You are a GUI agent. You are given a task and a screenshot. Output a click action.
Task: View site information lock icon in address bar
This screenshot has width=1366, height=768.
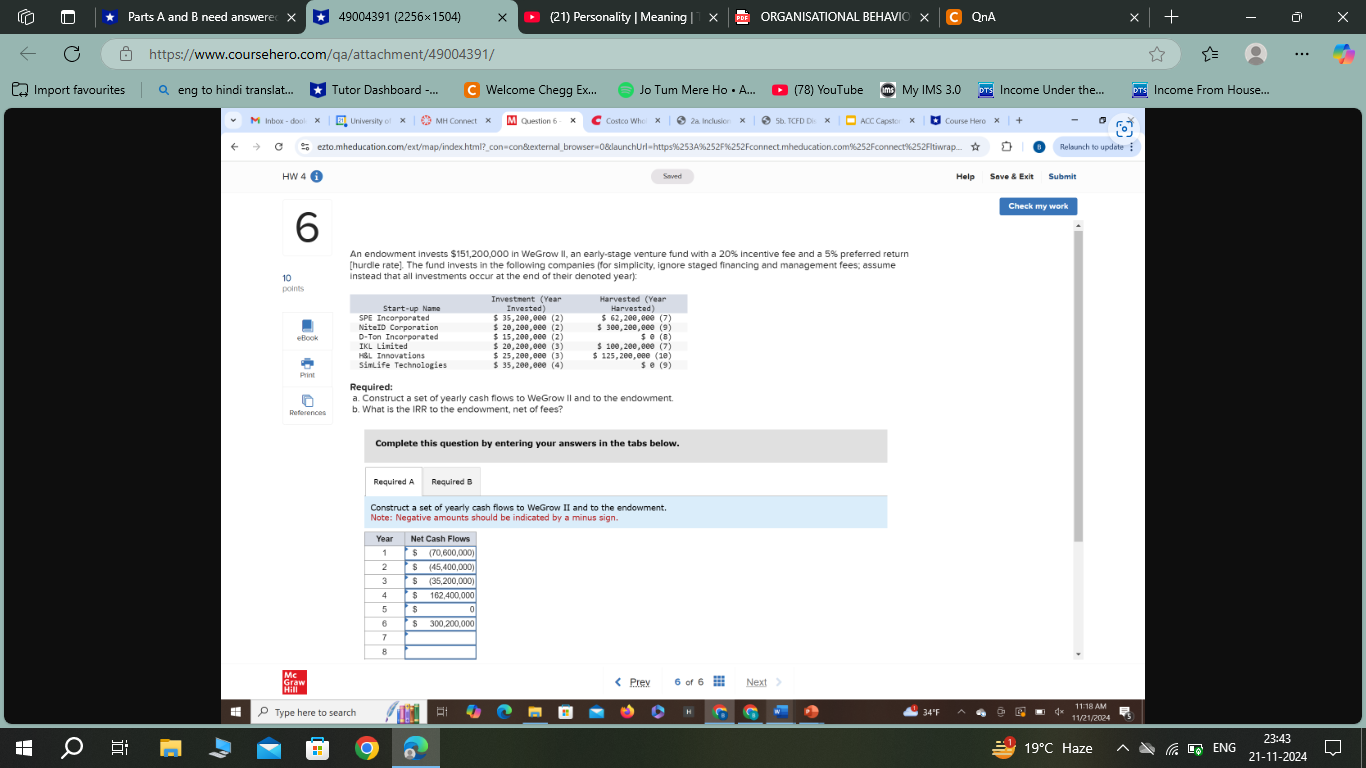tap(127, 53)
